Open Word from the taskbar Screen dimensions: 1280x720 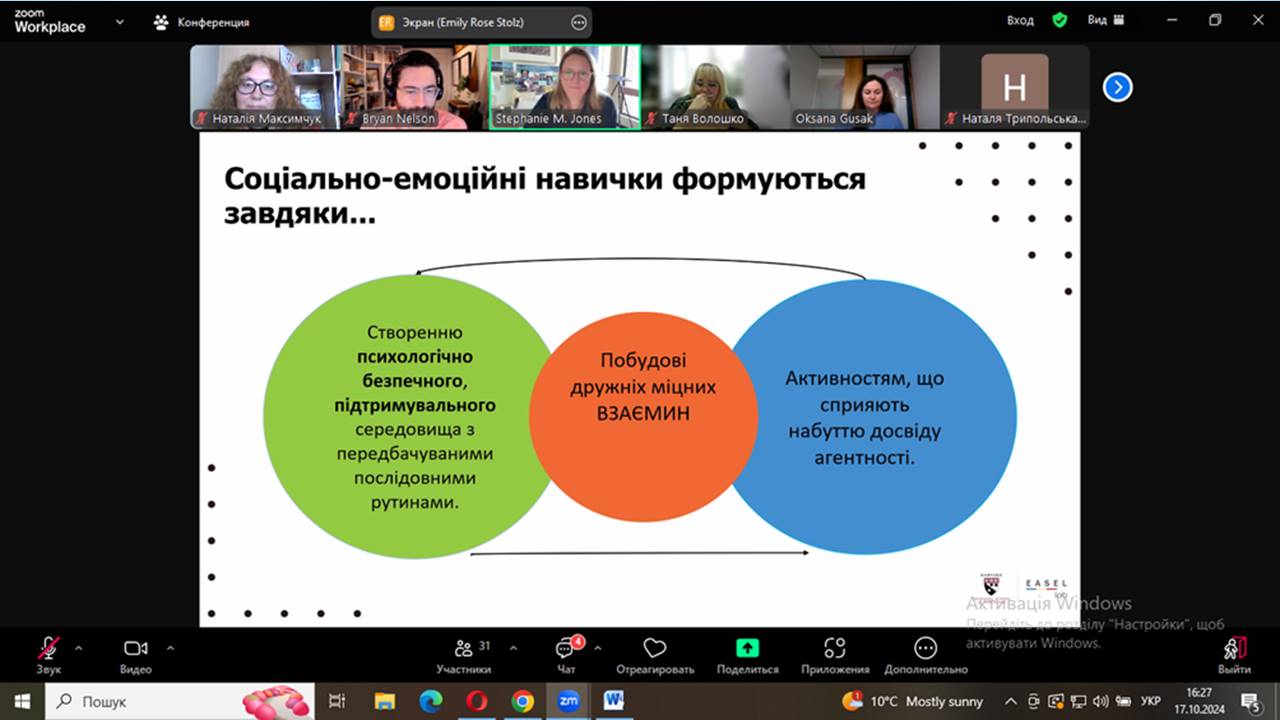pyautogui.click(x=614, y=701)
